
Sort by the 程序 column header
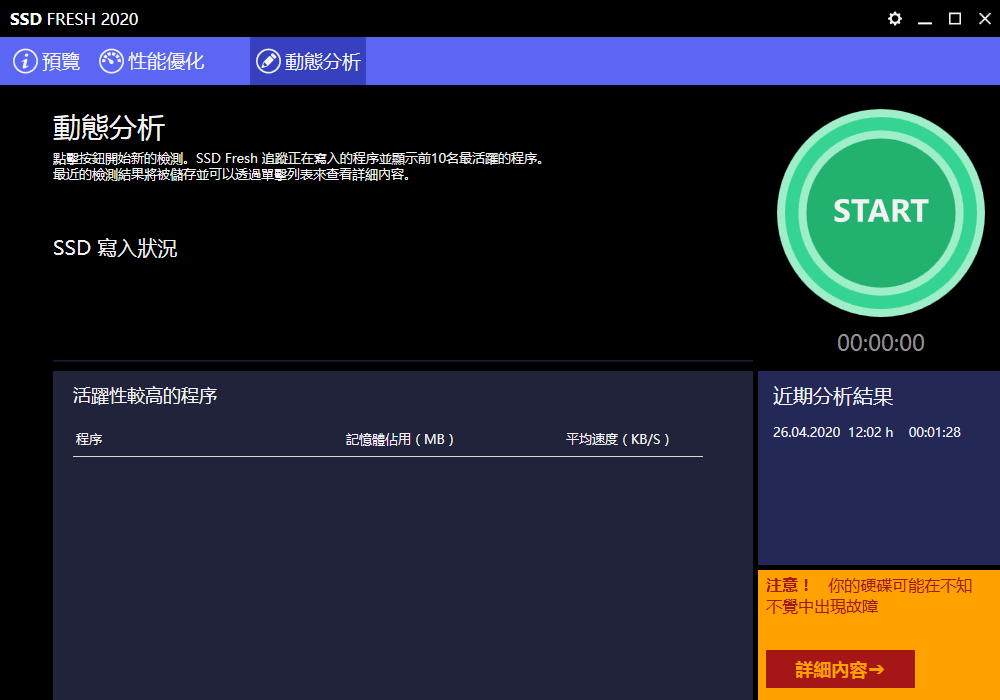tap(89, 439)
